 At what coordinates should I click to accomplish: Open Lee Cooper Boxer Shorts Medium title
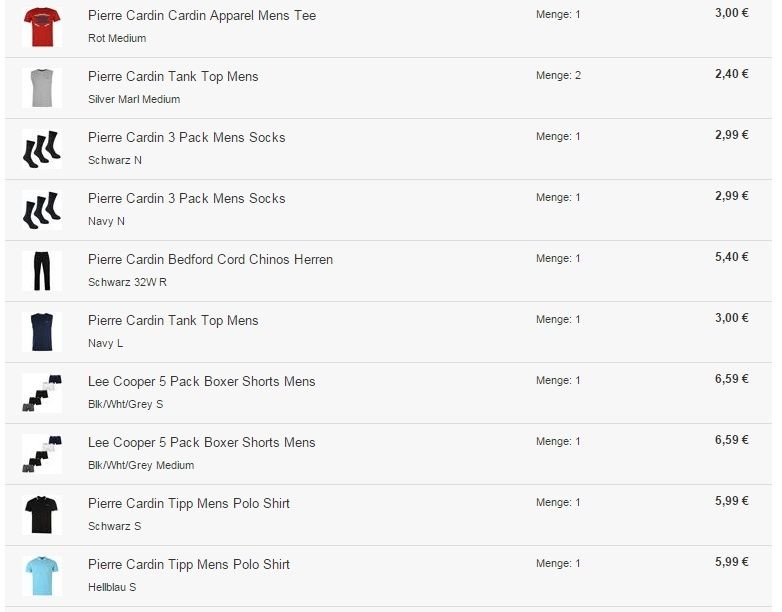(201, 443)
